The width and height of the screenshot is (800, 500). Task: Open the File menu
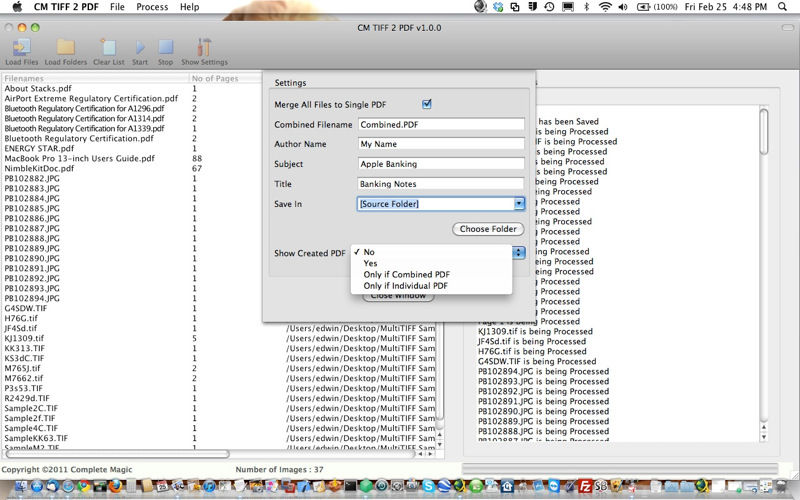(117, 7)
